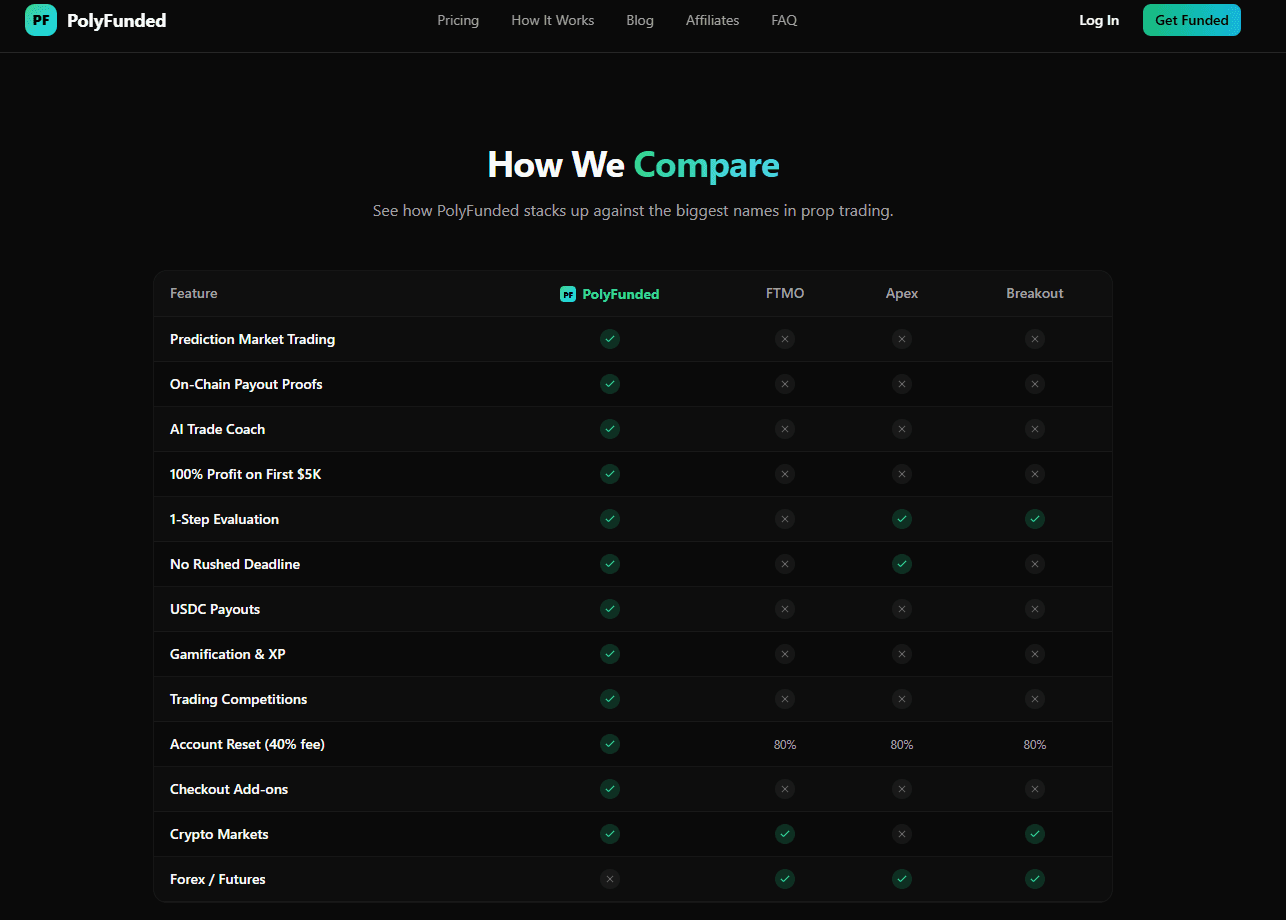This screenshot has width=1286, height=920.
Task: Click the 80% value under Apex for Account Reset
Action: pos(902,744)
